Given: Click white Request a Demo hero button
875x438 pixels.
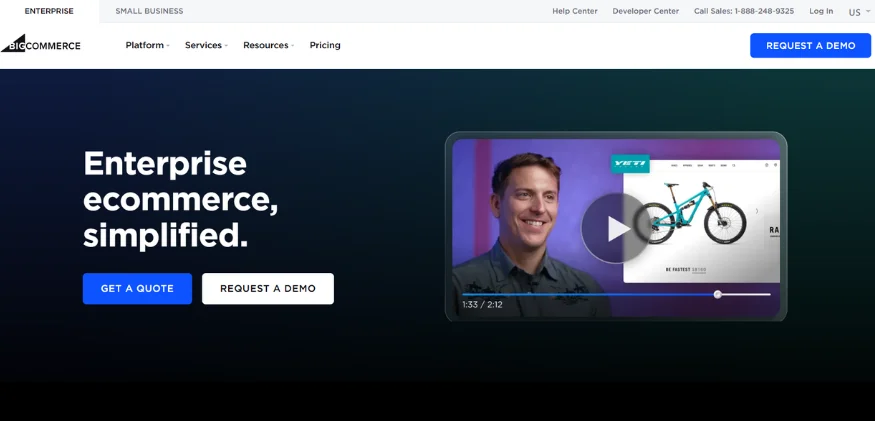Looking at the screenshot, I should click(x=268, y=288).
